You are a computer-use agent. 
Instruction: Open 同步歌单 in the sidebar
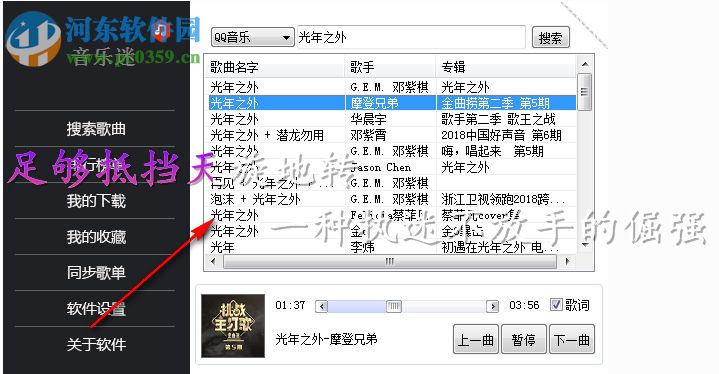(96, 273)
